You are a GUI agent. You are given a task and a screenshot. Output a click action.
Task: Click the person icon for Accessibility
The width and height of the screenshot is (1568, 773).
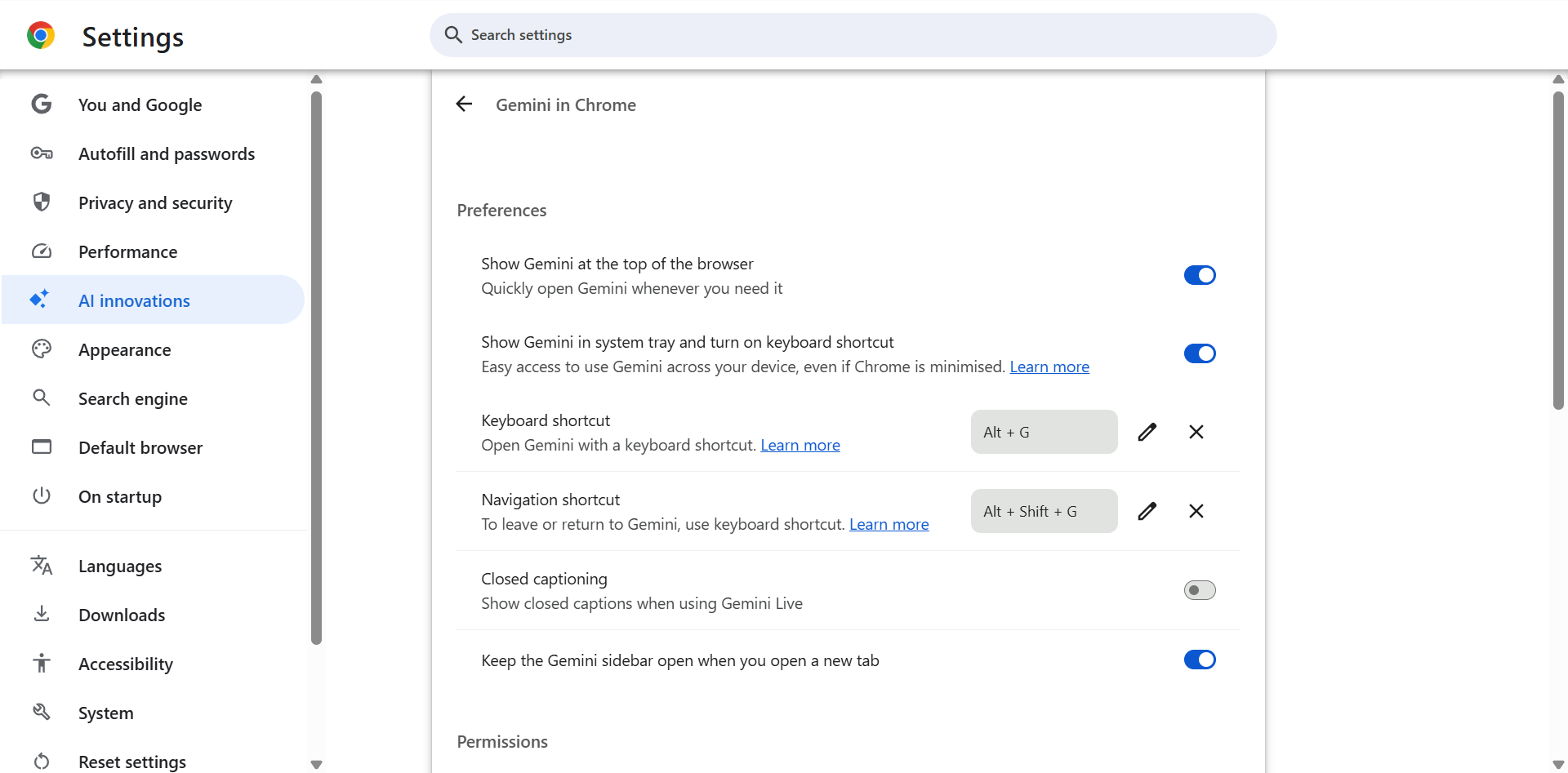42,663
